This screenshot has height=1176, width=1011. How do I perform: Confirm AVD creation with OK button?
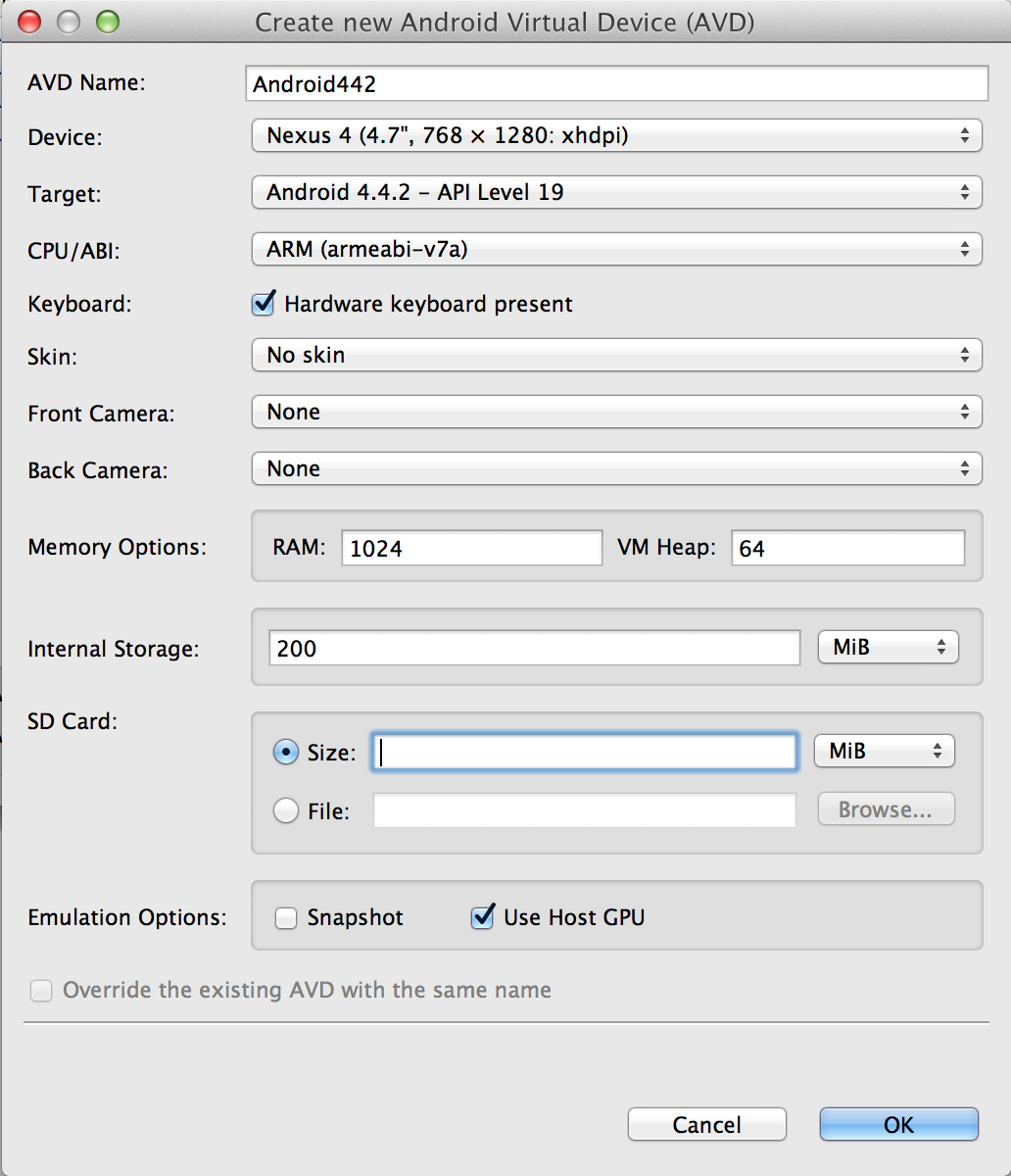[x=898, y=1124]
